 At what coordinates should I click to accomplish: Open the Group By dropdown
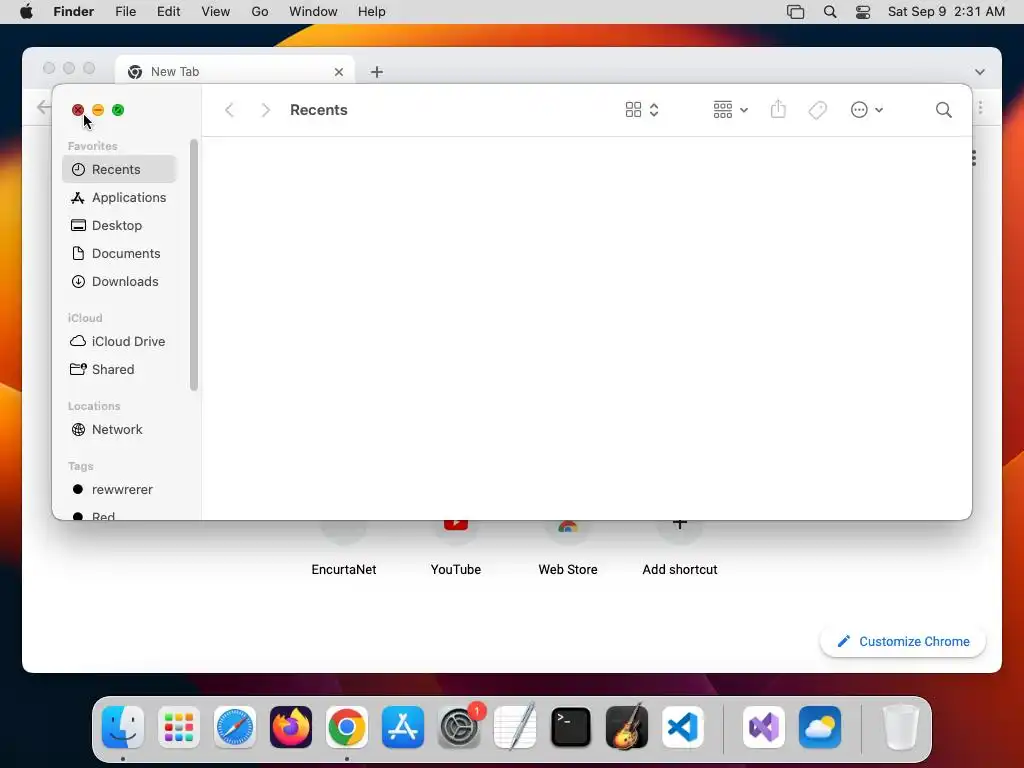(731, 110)
